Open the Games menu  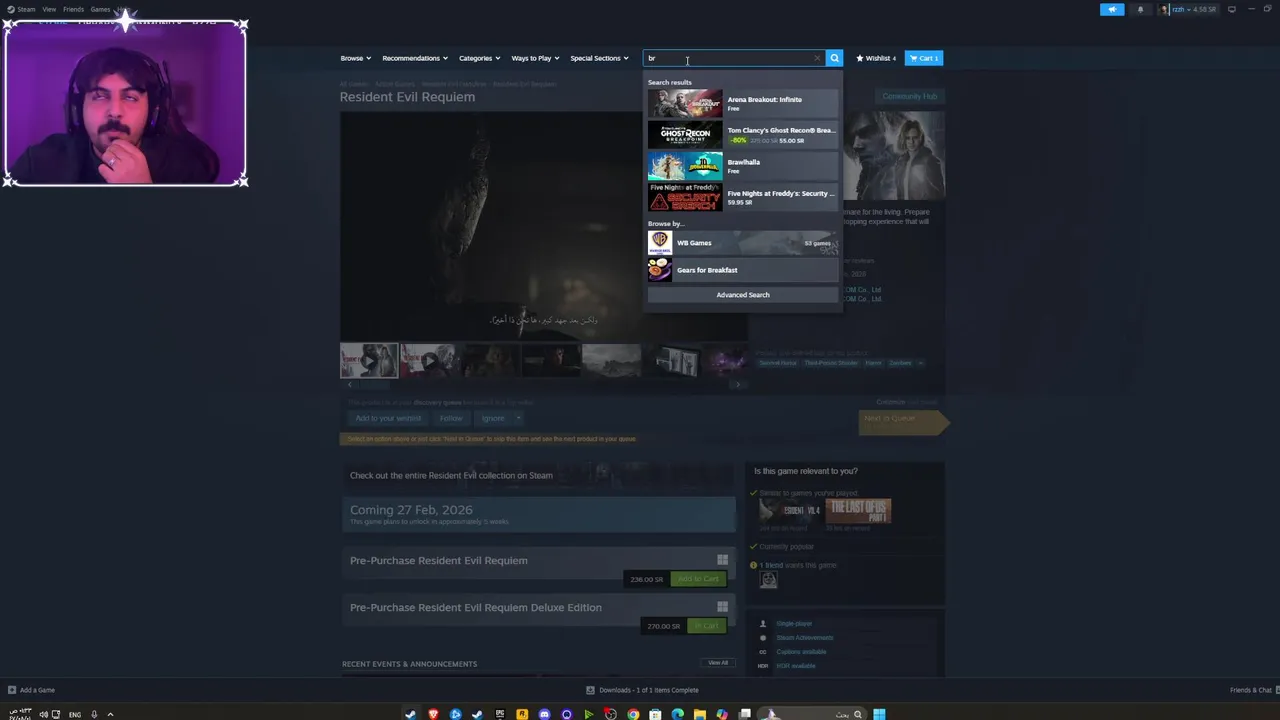point(100,9)
